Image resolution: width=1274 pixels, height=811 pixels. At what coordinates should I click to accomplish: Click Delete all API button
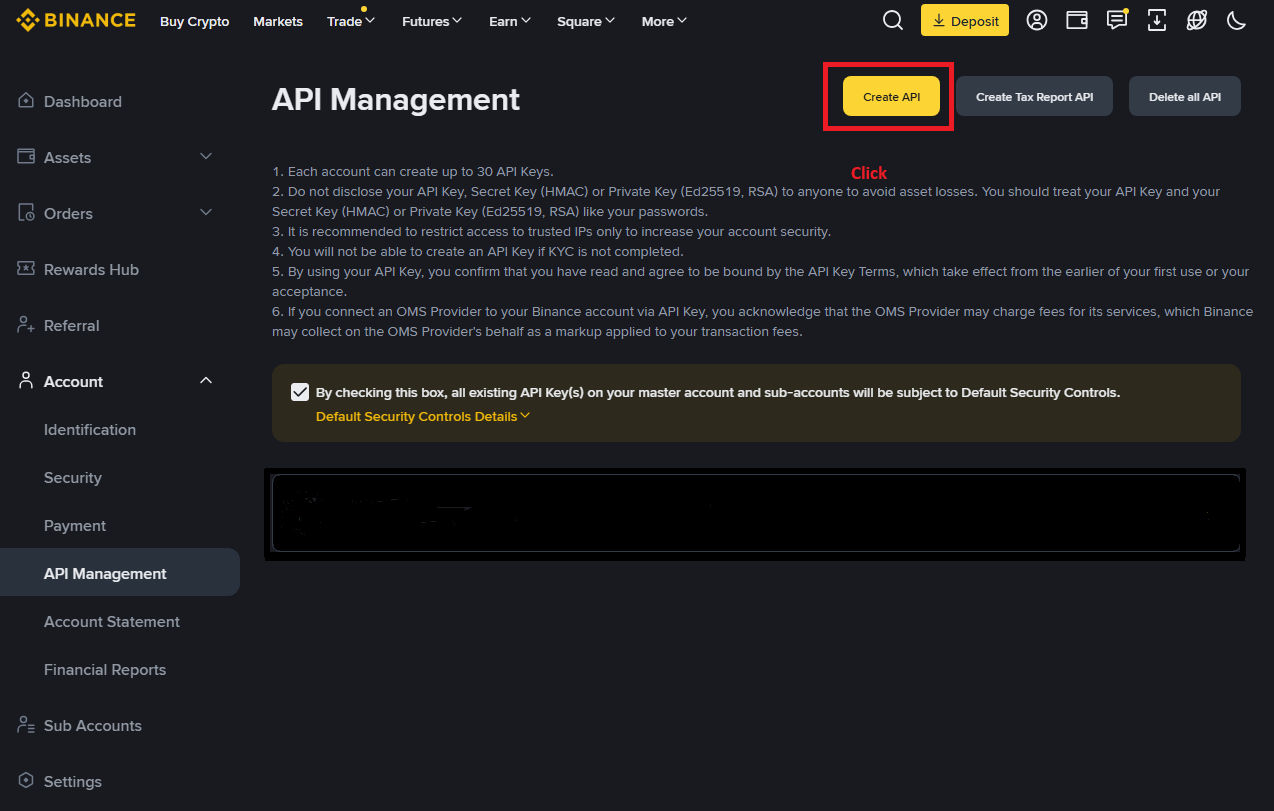pyautogui.click(x=1185, y=96)
